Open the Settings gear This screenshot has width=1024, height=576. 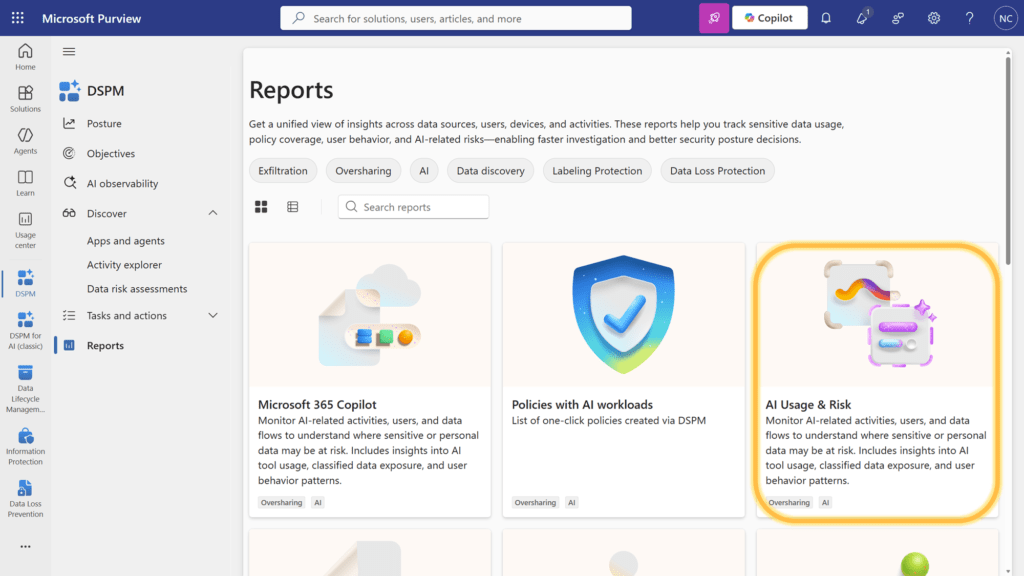(934, 18)
